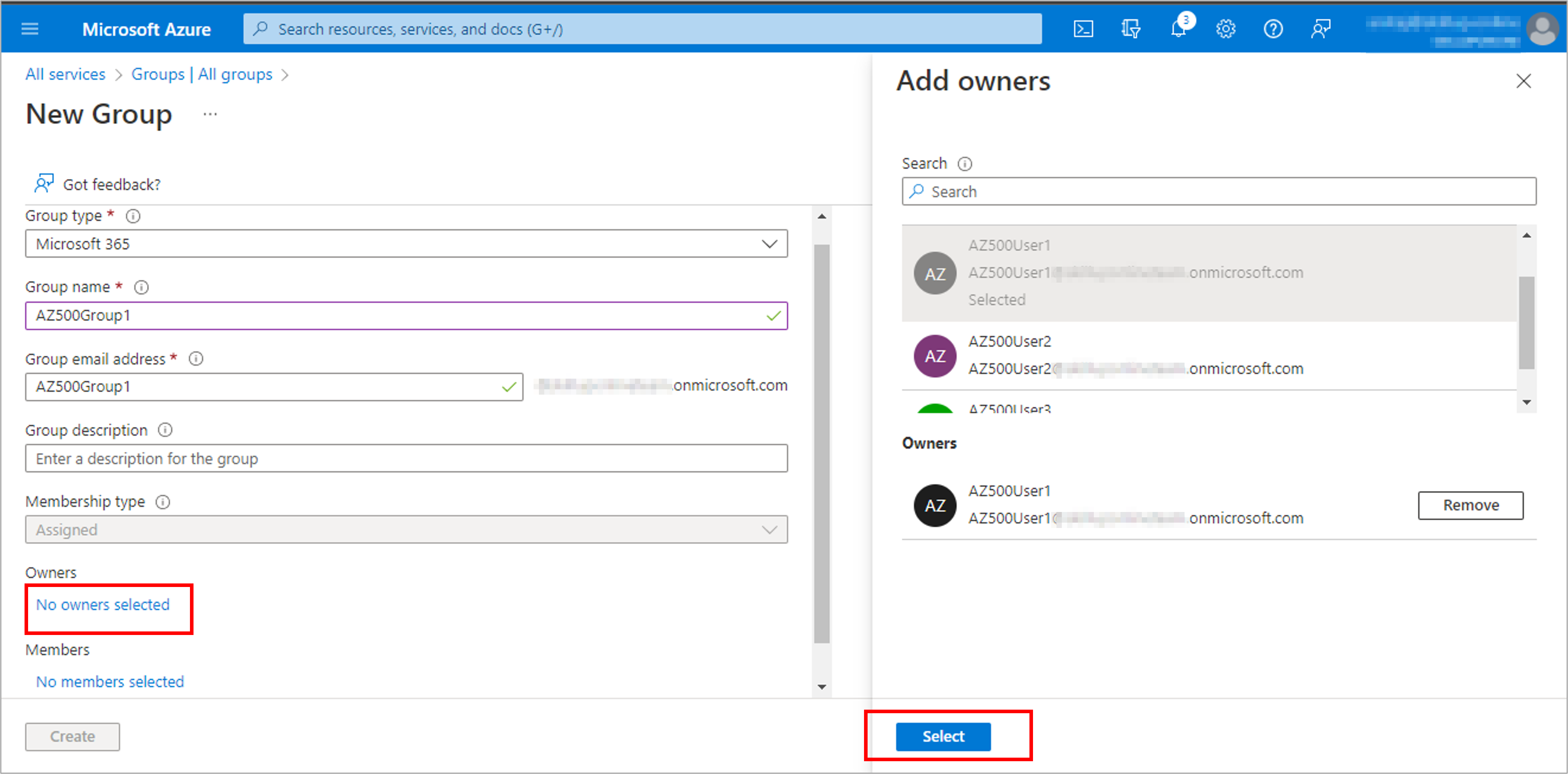This screenshot has height=774, width=1568.
Task: Open the Directories and subscriptions filter icon
Action: [x=1131, y=28]
